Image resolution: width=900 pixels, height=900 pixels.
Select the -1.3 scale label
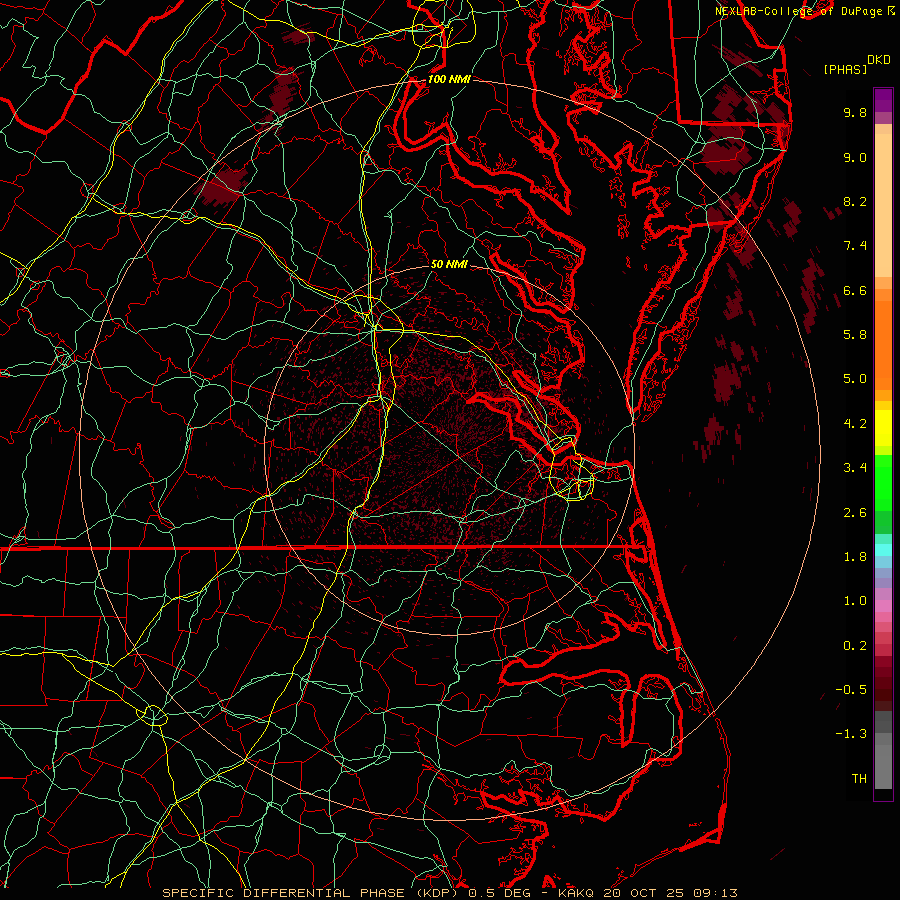(x=851, y=734)
